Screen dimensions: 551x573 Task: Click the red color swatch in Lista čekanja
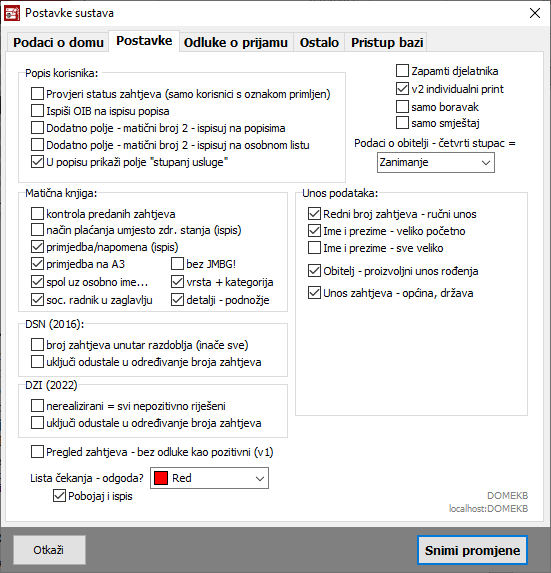pyautogui.click(x=161, y=478)
